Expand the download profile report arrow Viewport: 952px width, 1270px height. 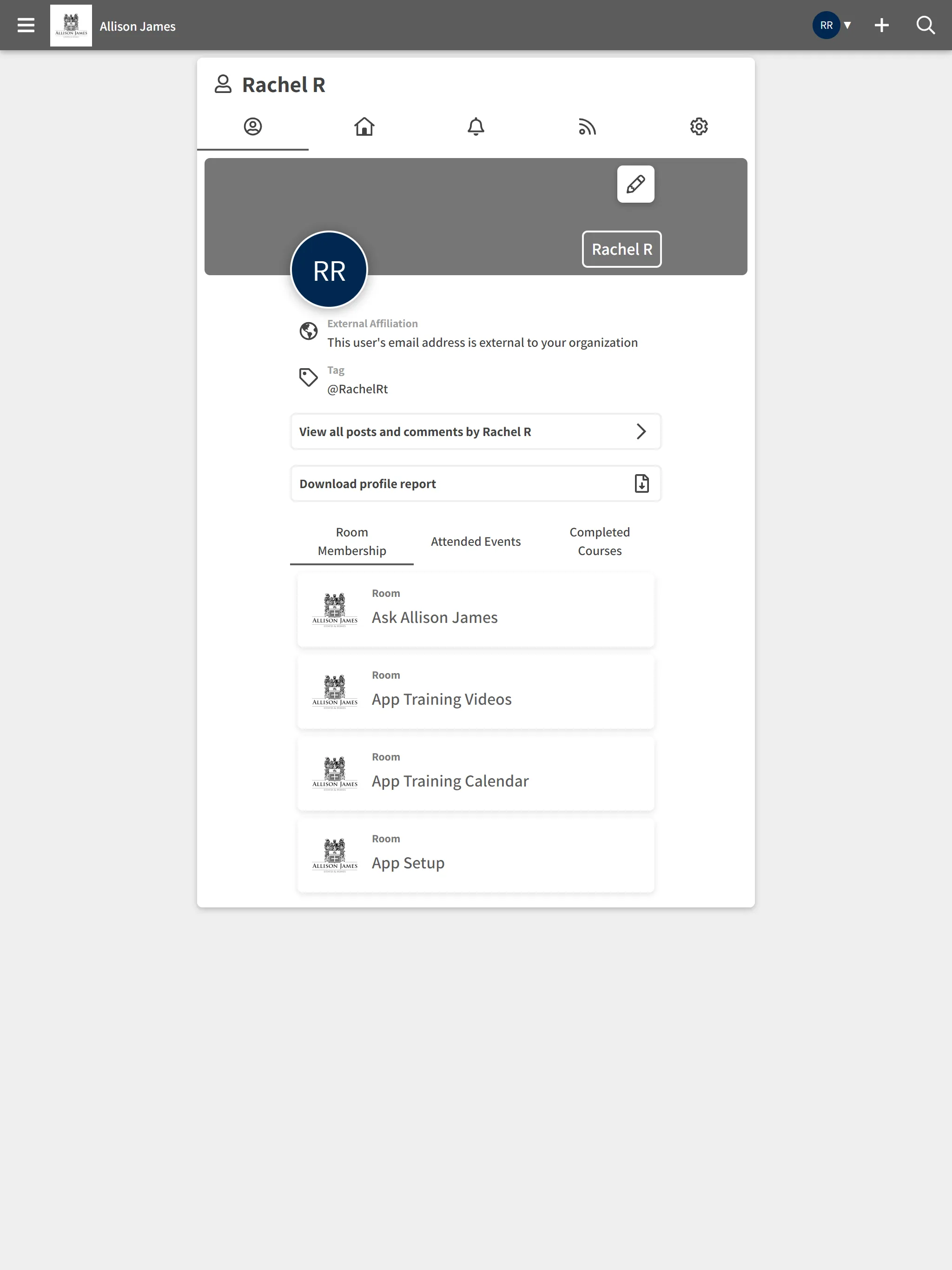click(641, 483)
